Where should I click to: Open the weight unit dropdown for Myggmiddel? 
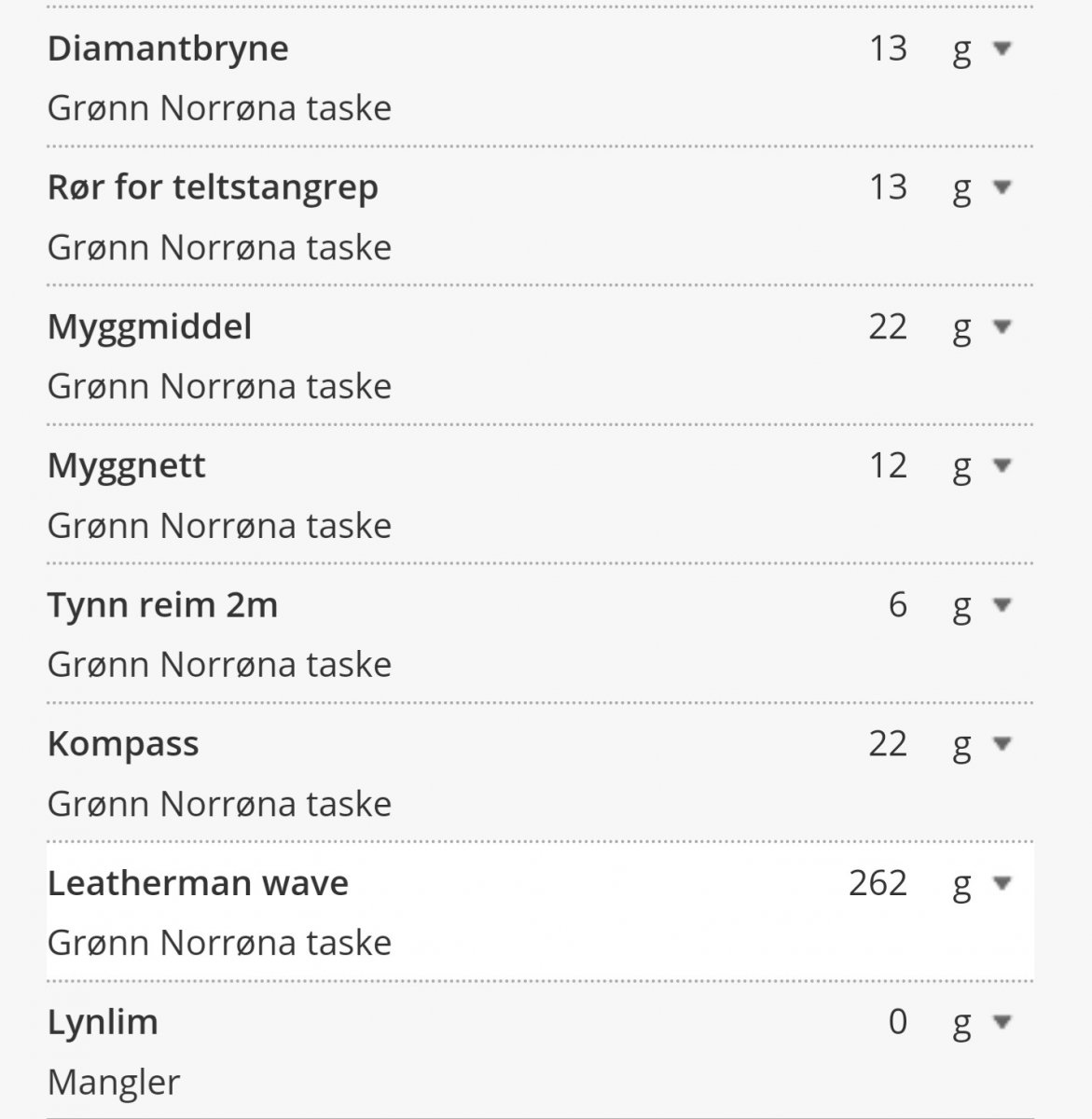click(x=1002, y=326)
